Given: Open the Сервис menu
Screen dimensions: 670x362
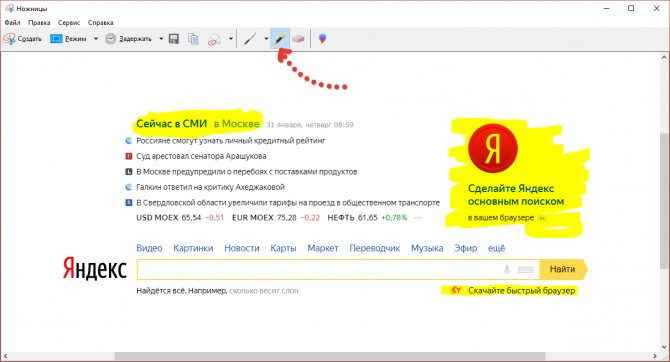Looking at the screenshot, I should tap(69, 23).
